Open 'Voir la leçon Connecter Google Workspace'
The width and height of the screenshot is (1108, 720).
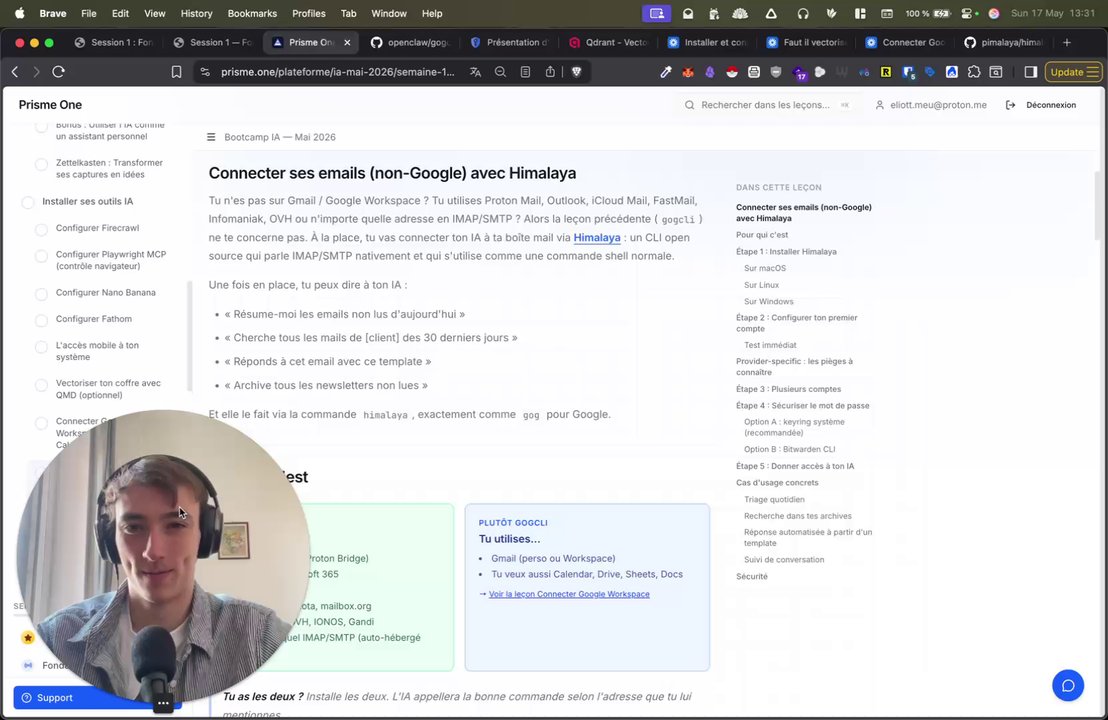(569, 594)
